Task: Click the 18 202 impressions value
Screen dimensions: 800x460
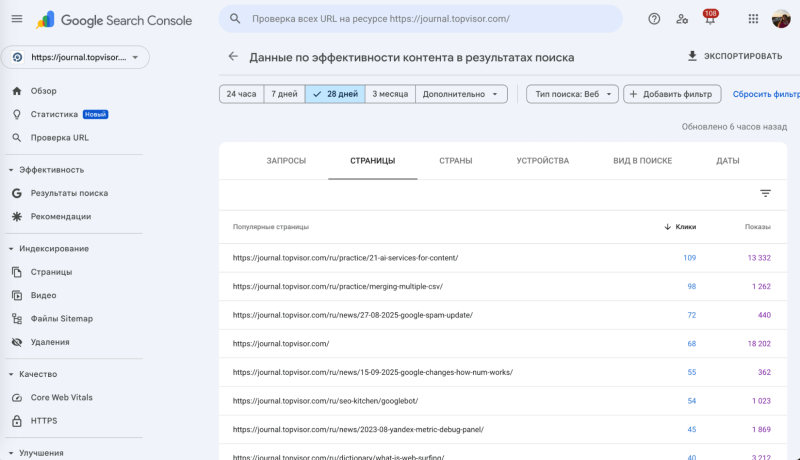Action: 759,343
